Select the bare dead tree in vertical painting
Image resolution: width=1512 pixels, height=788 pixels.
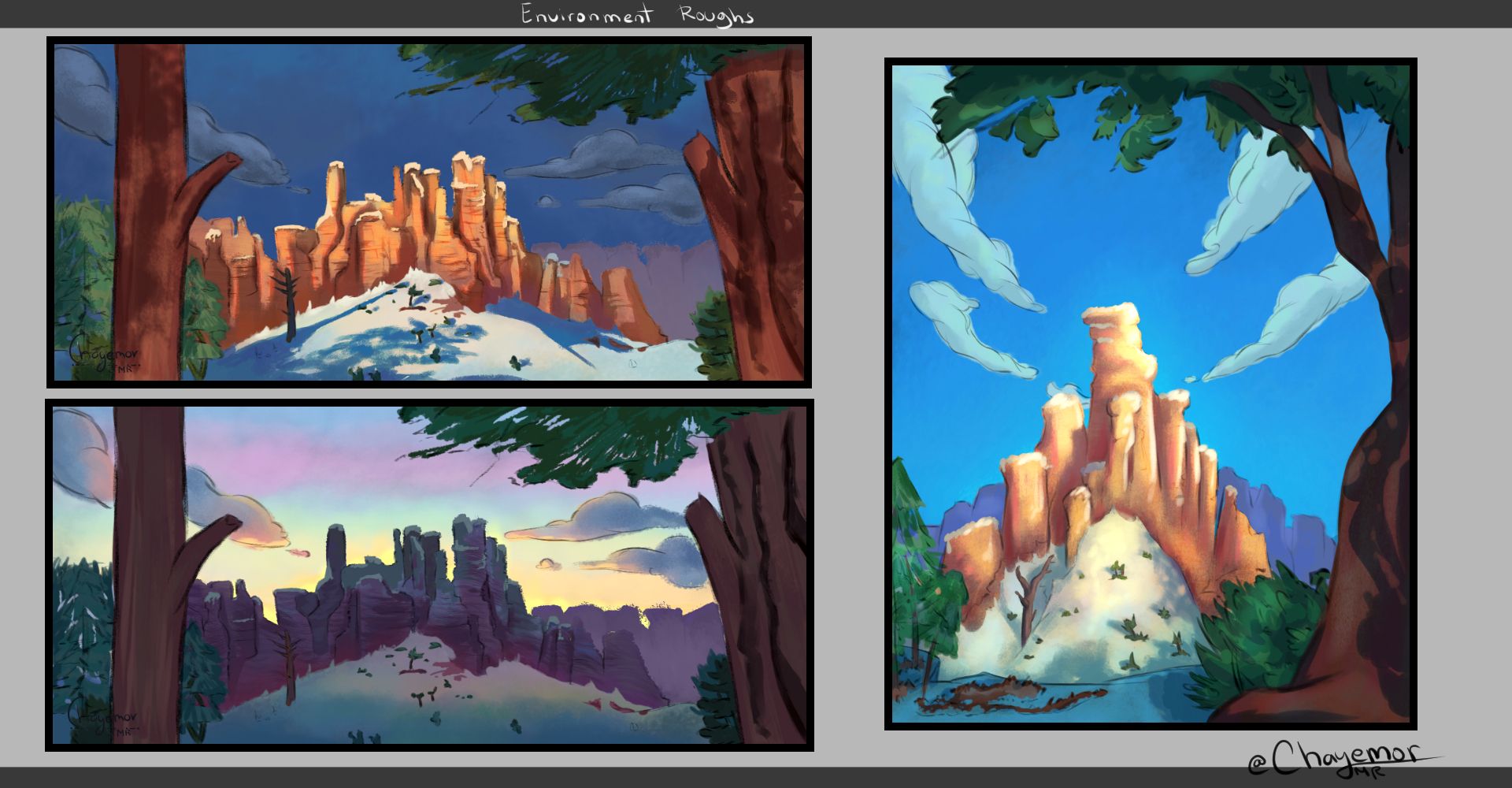(1028, 599)
